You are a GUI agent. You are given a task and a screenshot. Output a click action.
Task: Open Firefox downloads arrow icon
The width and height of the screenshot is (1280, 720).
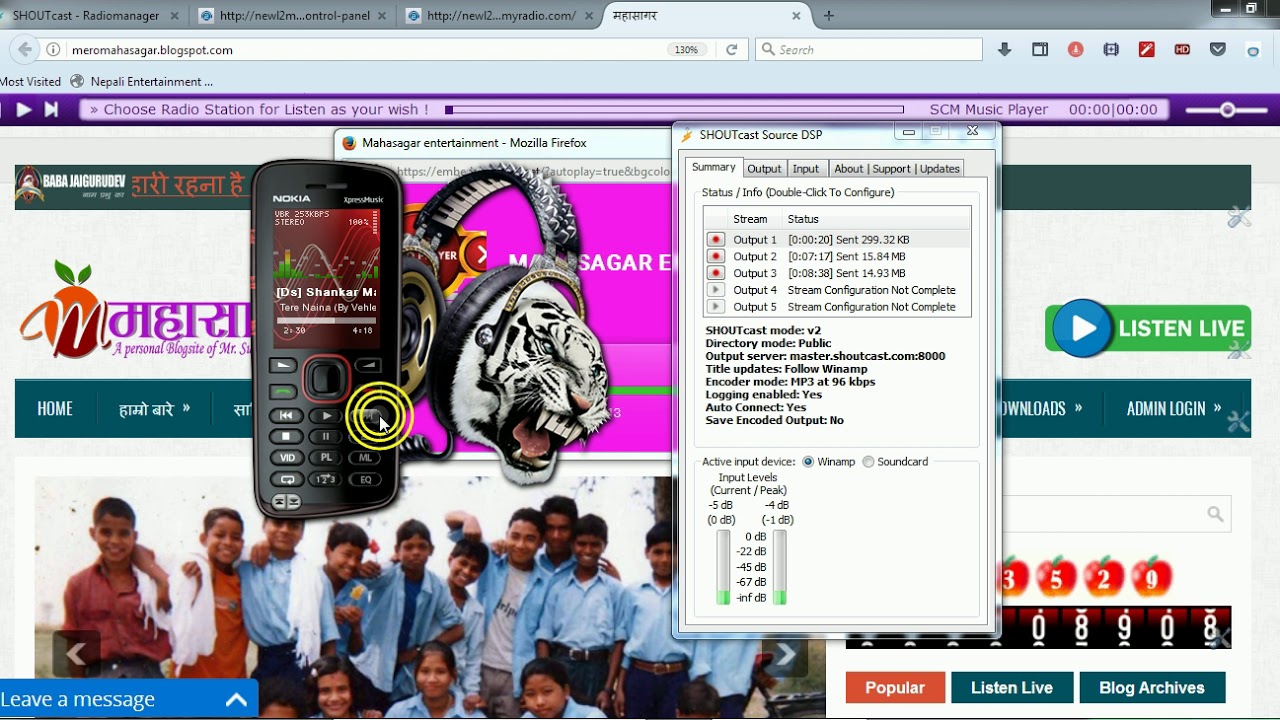pos(1004,49)
